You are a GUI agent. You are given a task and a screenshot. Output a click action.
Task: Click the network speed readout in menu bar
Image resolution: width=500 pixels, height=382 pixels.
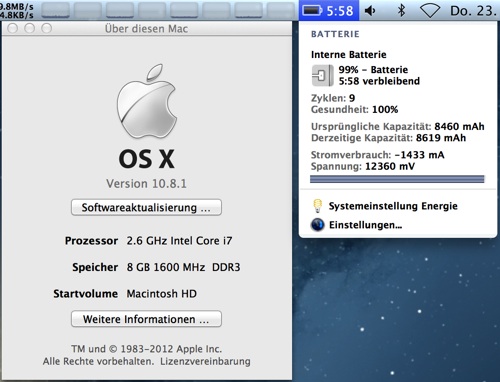click(17, 11)
